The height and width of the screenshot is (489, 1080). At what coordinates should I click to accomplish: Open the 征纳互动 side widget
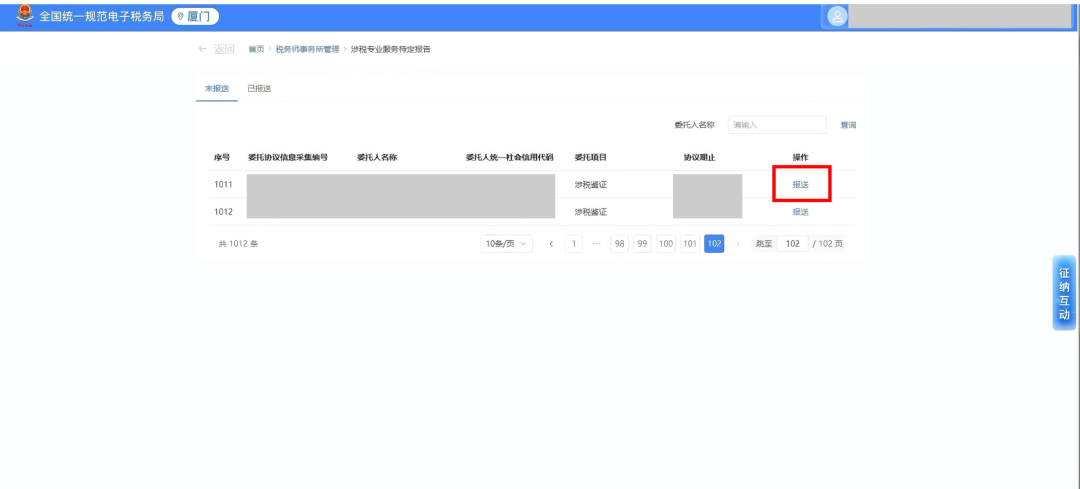tap(1065, 293)
